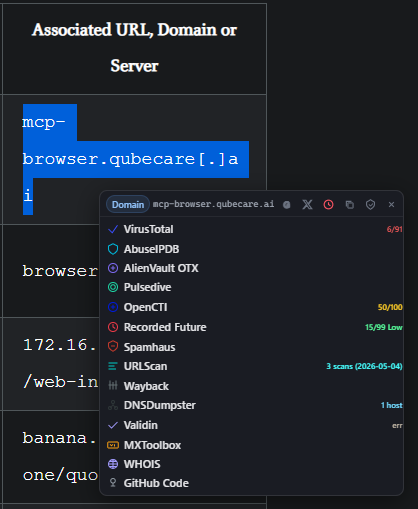Screen dimensions: 418x509
Task: Click the OpenCTI blue circle icon
Action: pyautogui.click(x=113, y=307)
